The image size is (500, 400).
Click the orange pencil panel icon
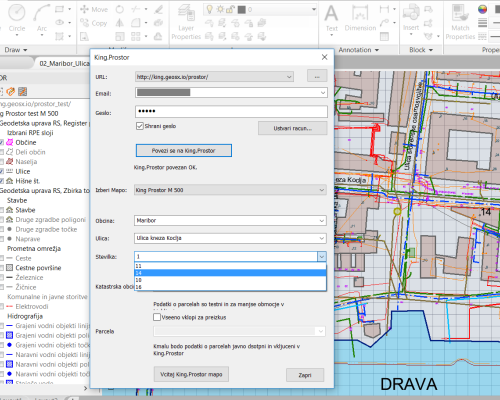tap(11, 91)
